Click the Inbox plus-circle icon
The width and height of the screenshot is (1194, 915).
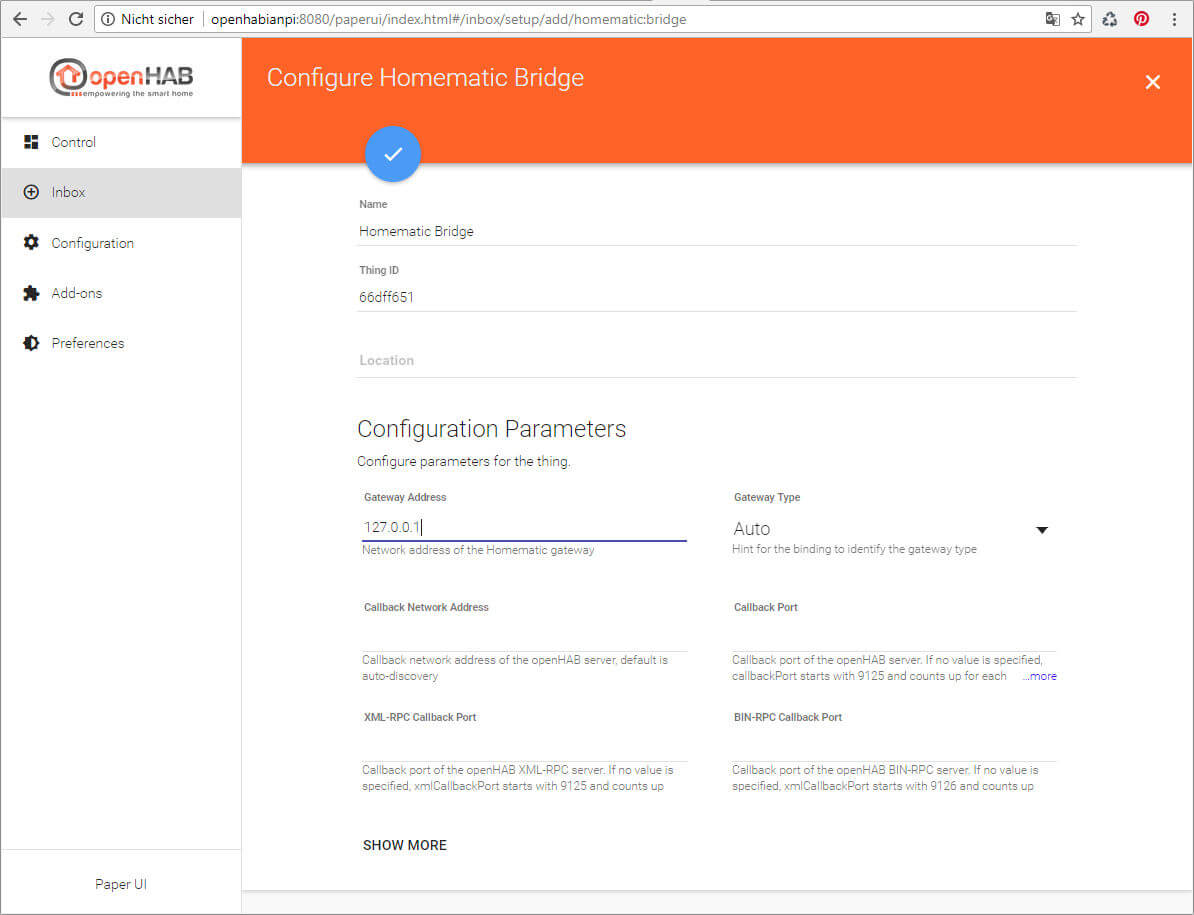pyautogui.click(x=31, y=192)
